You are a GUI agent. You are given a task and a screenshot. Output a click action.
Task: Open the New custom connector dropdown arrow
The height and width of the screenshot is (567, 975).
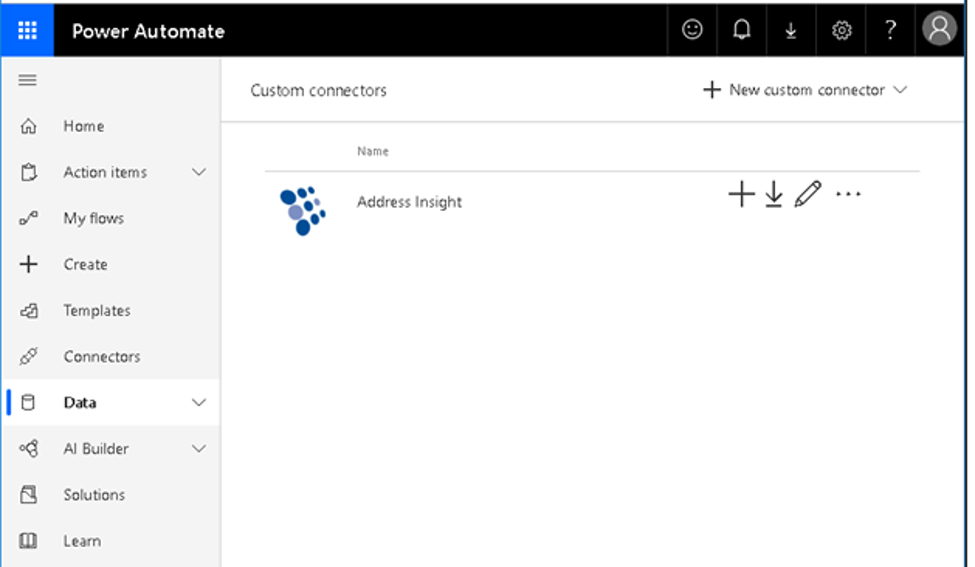[x=900, y=90]
